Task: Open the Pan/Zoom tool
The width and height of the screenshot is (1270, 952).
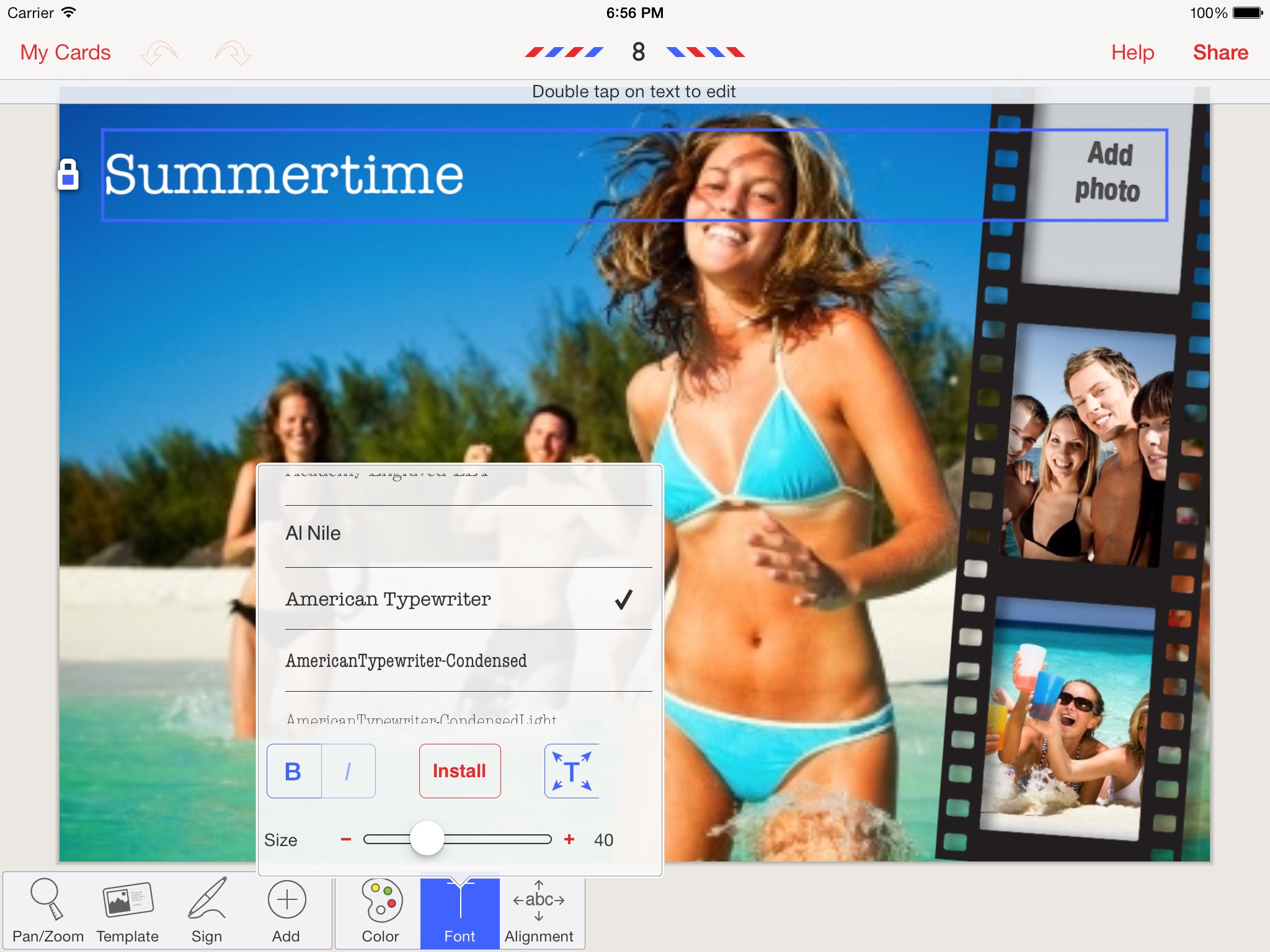Action: (x=48, y=910)
